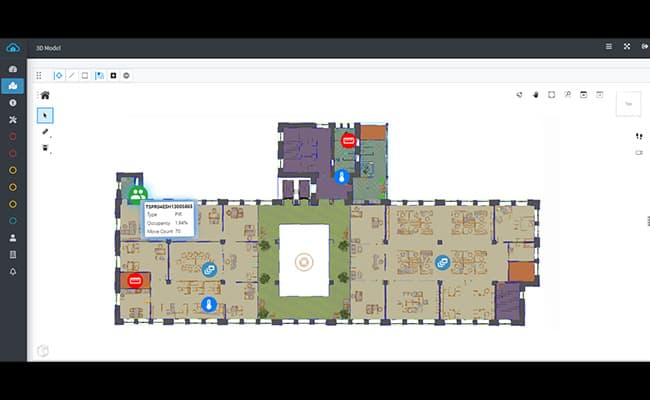Image resolution: width=650 pixels, height=400 pixels.
Task: Choose the pencil measure tool
Action: (45, 132)
